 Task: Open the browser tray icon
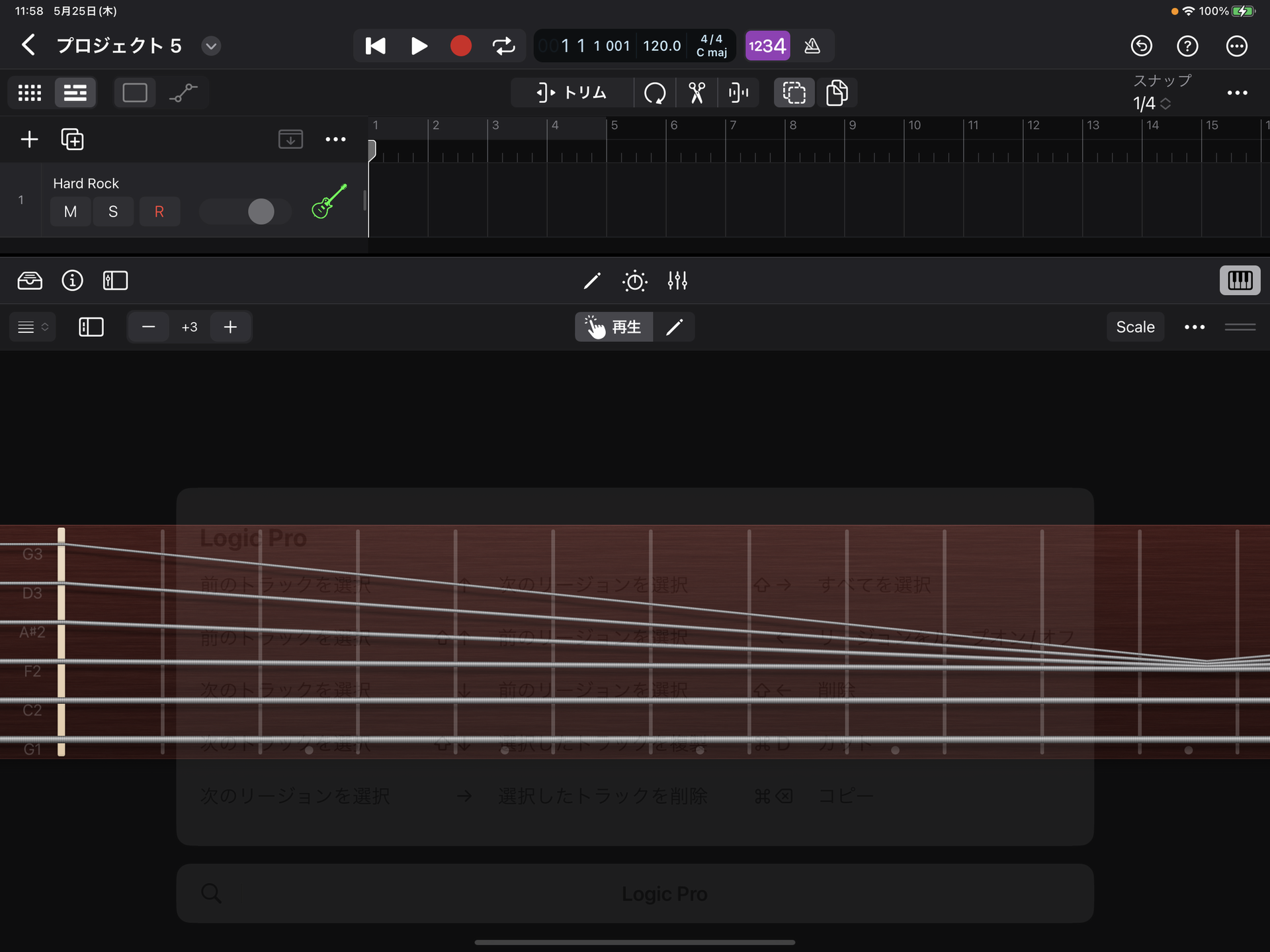pos(30,281)
